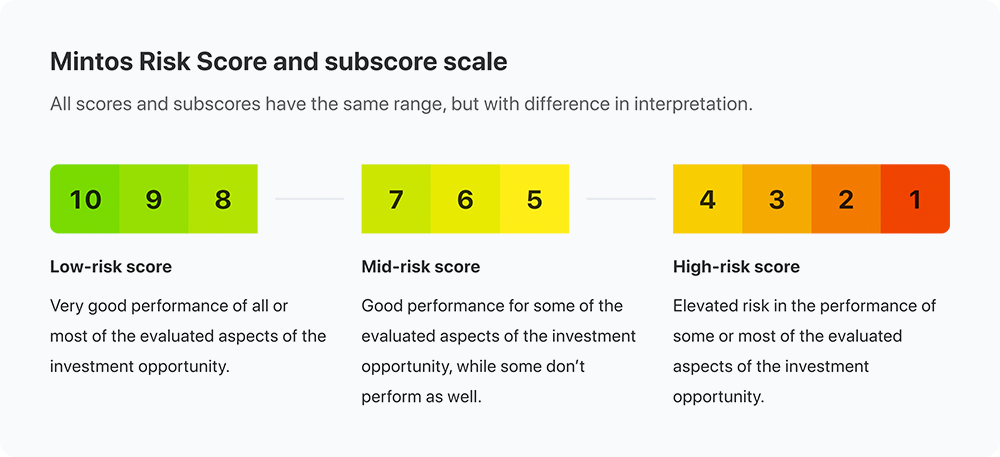1000x457 pixels.
Task: Click the divider line between 5 and 4
Action: coord(621,199)
